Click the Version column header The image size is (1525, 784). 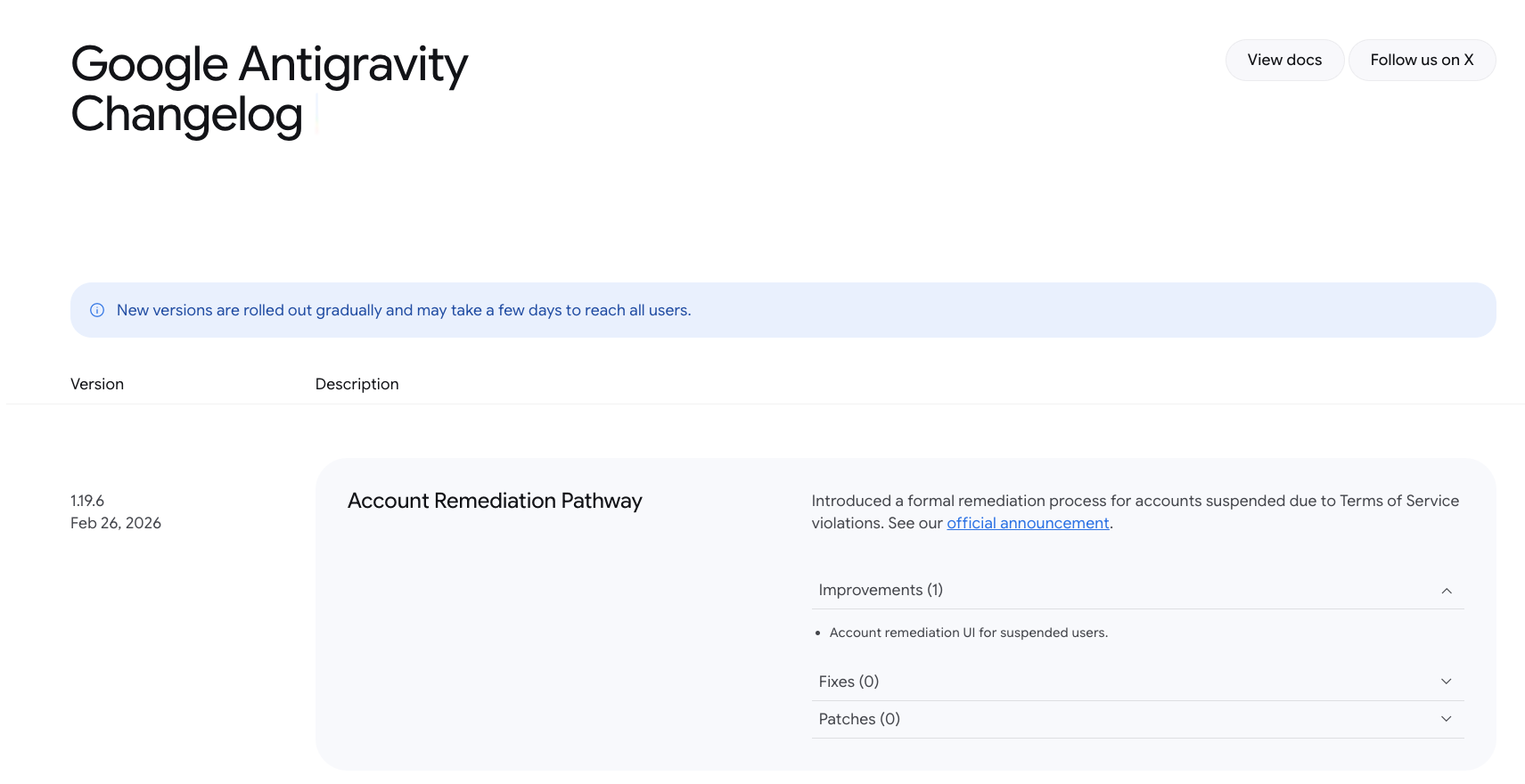point(97,384)
